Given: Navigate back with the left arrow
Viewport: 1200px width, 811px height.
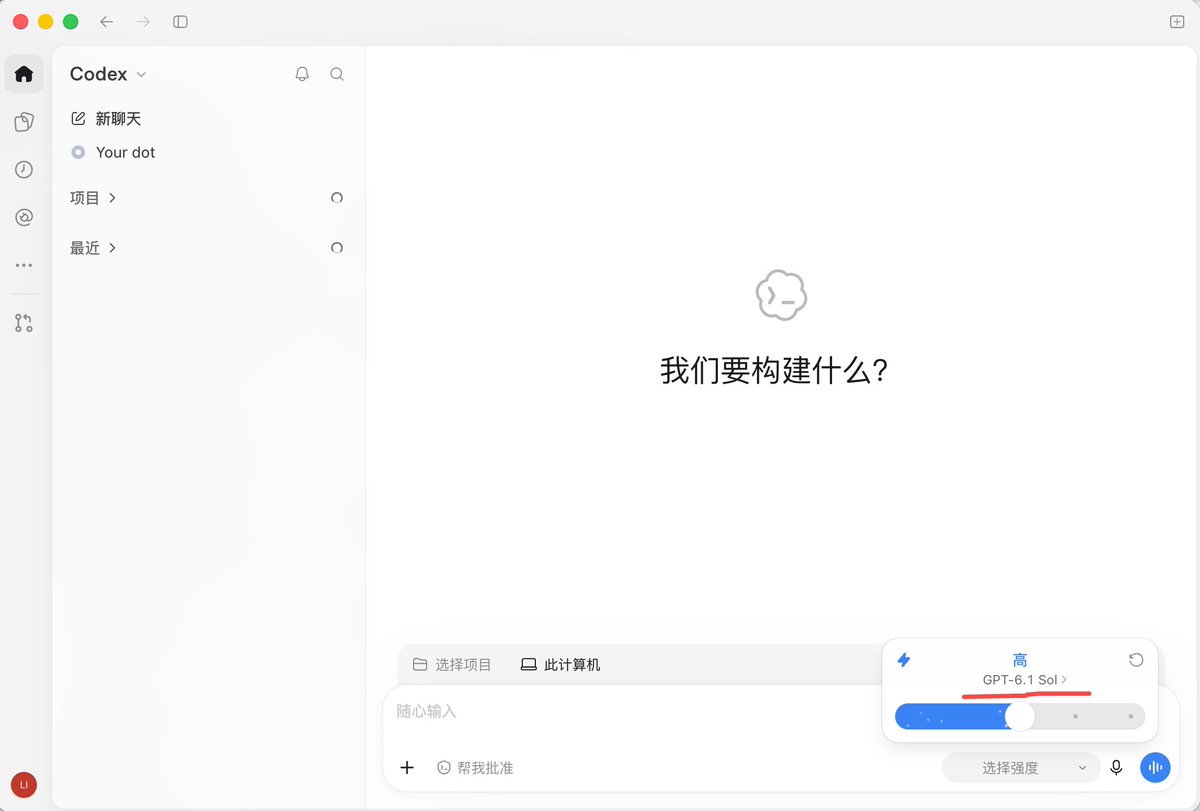Looking at the screenshot, I should [107, 21].
